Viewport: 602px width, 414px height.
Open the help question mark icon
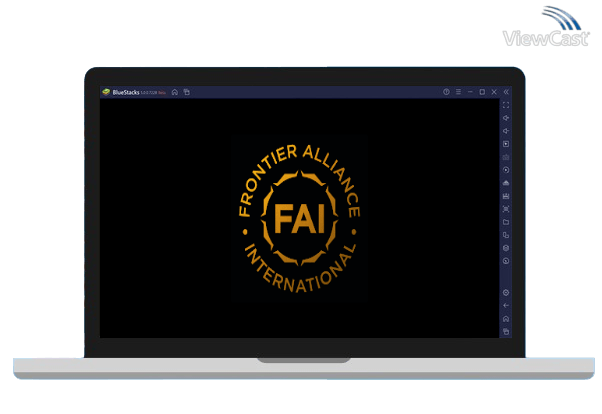[446, 92]
